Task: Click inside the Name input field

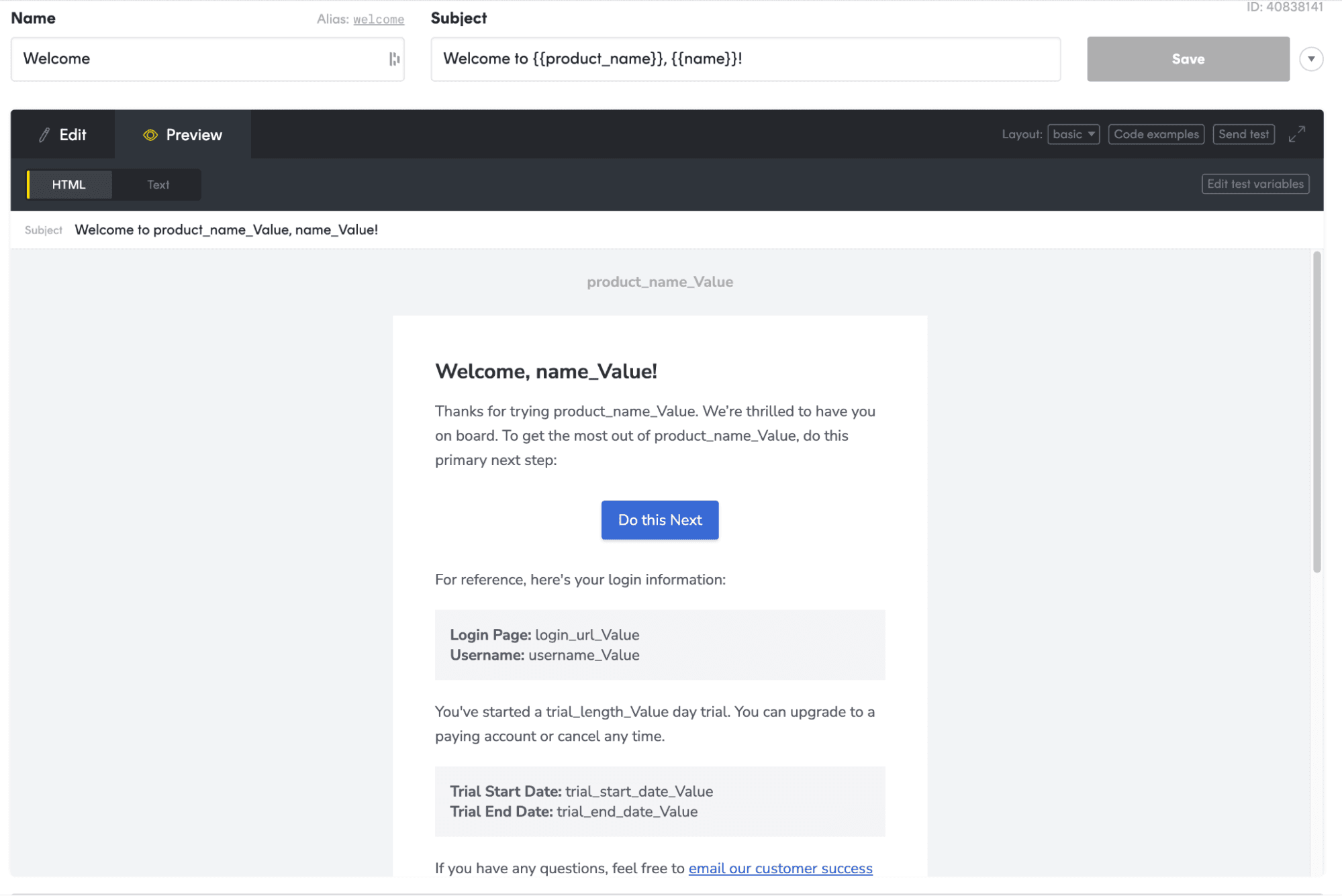Action: 201,58
